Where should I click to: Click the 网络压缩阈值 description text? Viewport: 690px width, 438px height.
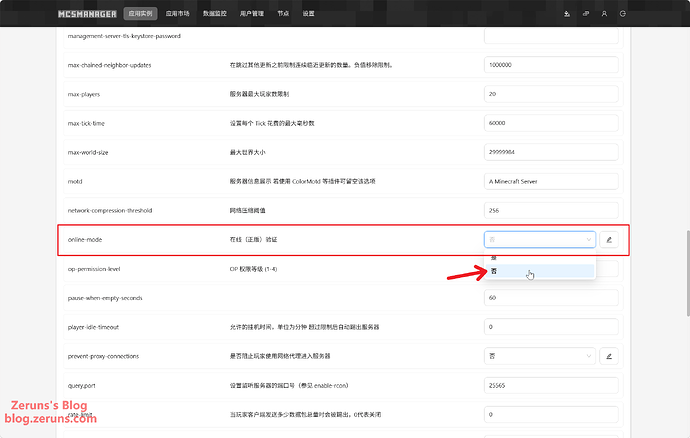pos(247,210)
